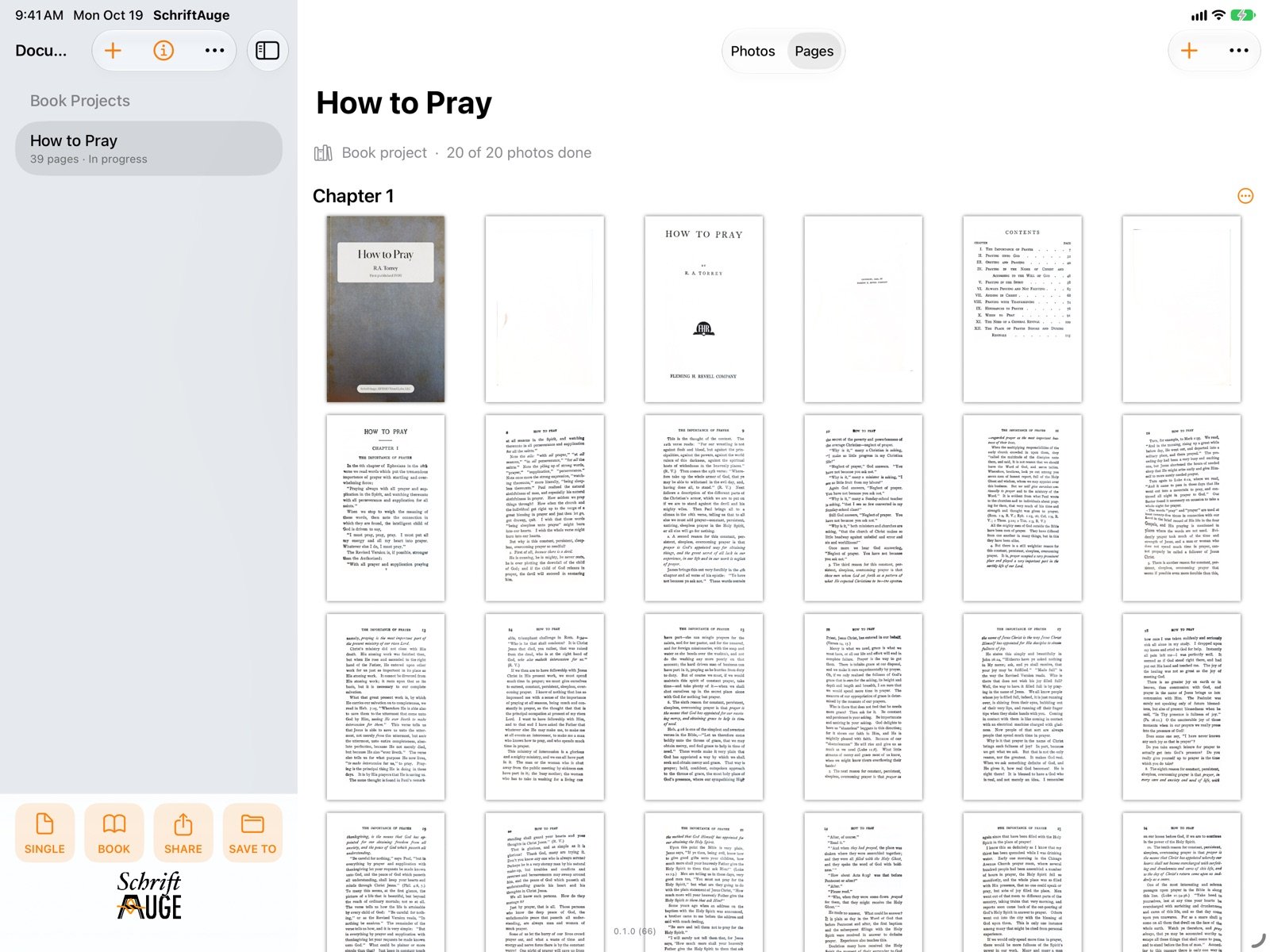The height and width of the screenshot is (952, 1270).
Task: Open the blank page after cover thumbnail
Action: click(545, 309)
